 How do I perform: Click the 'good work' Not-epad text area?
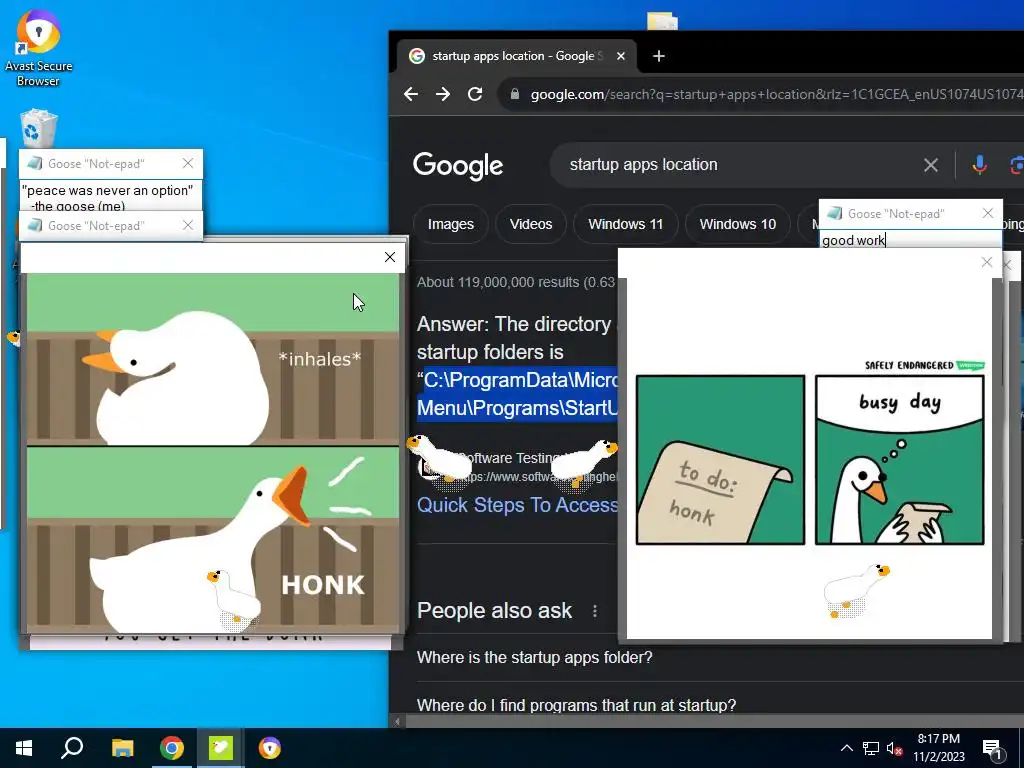[x=910, y=240]
